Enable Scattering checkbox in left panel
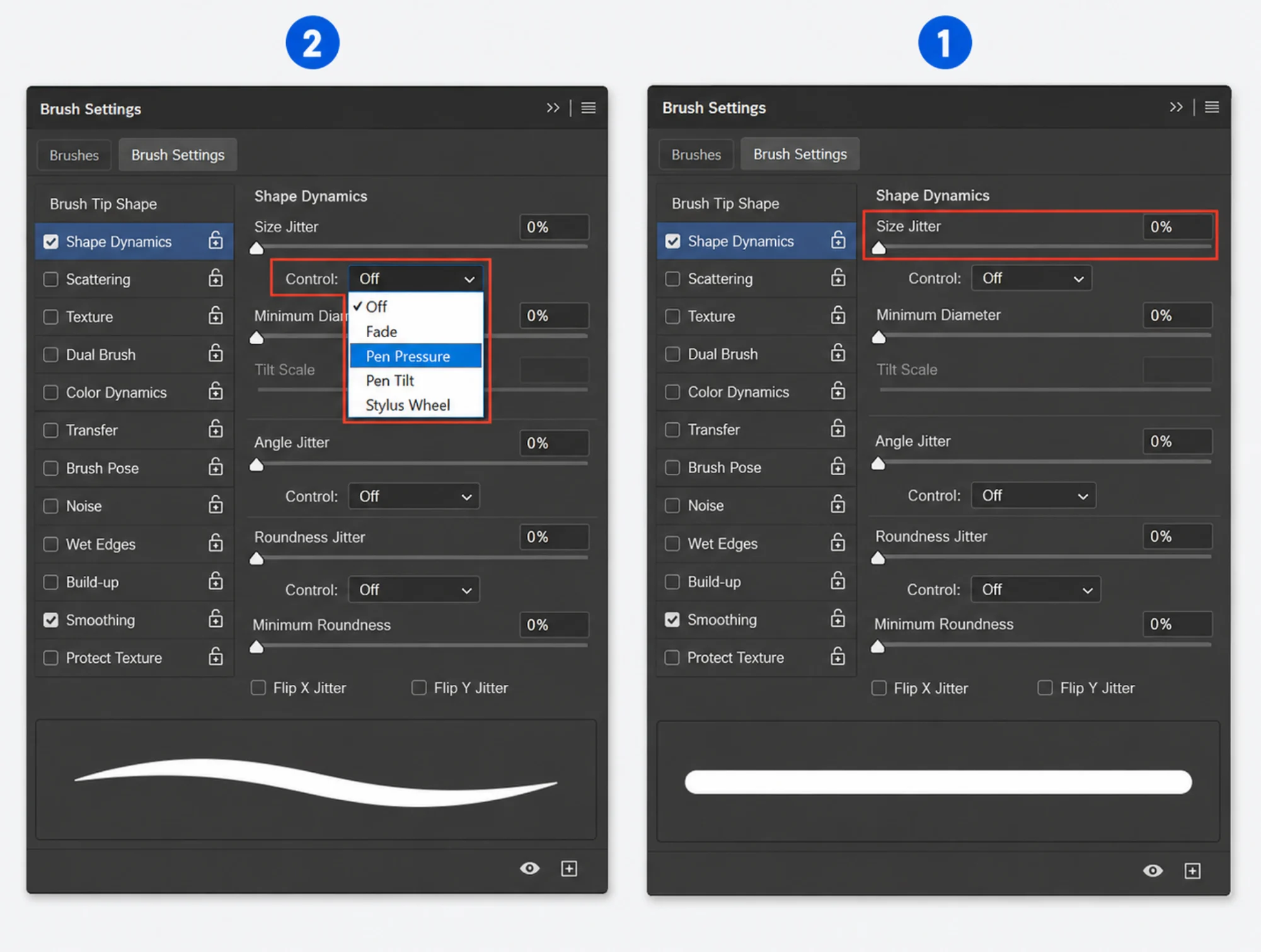 [x=51, y=279]
